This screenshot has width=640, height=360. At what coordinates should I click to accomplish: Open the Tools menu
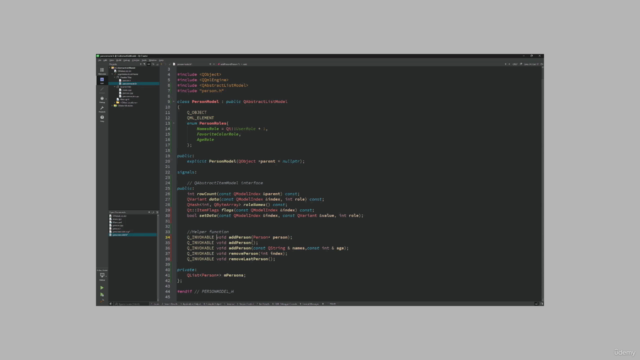pyautogui.click(x=144, y=60)
